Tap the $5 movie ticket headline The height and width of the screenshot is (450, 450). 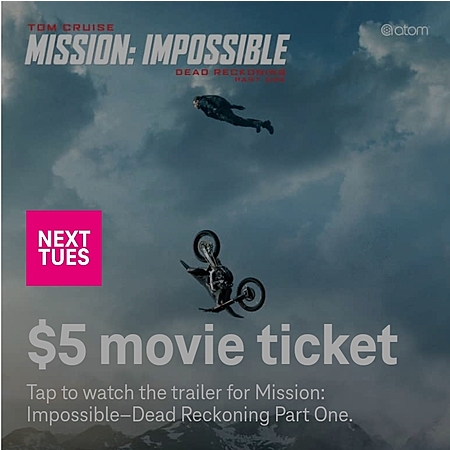click(213, 345)
